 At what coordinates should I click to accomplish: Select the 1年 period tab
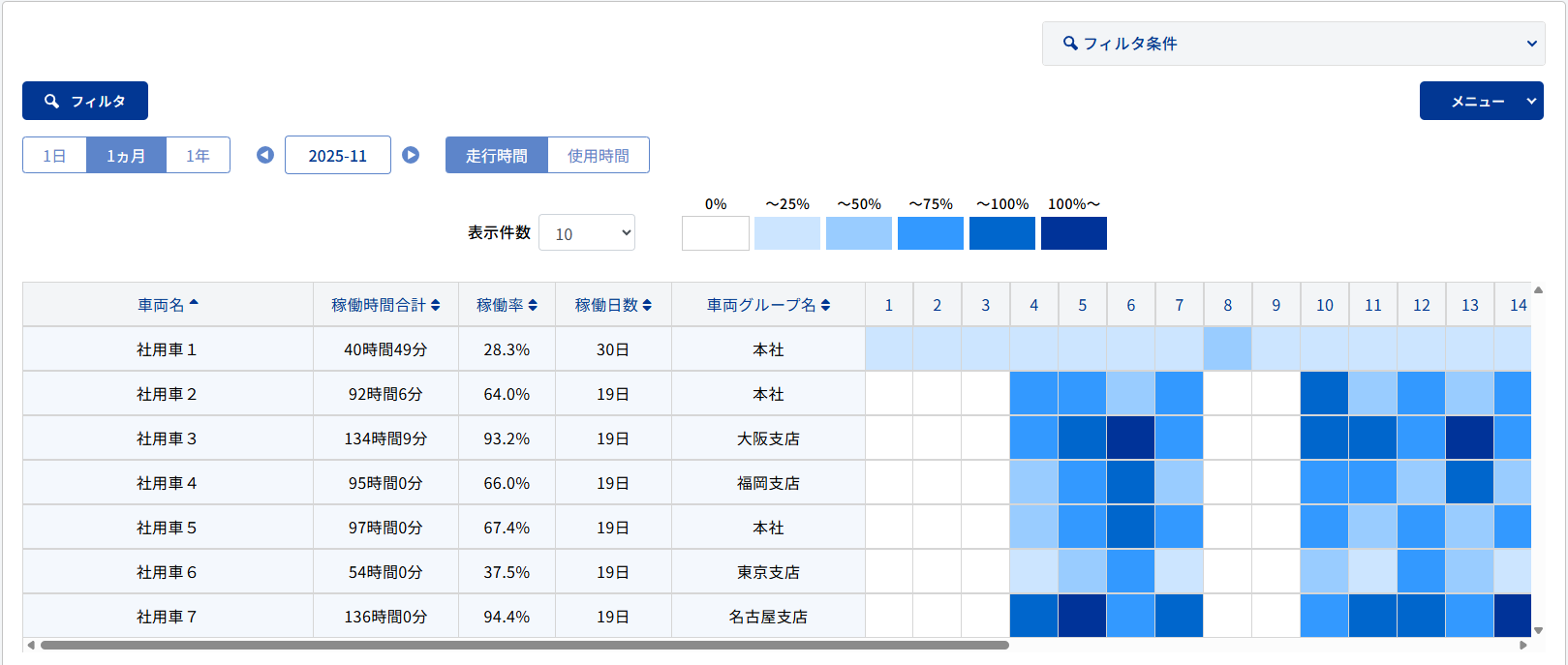point(198,155)
